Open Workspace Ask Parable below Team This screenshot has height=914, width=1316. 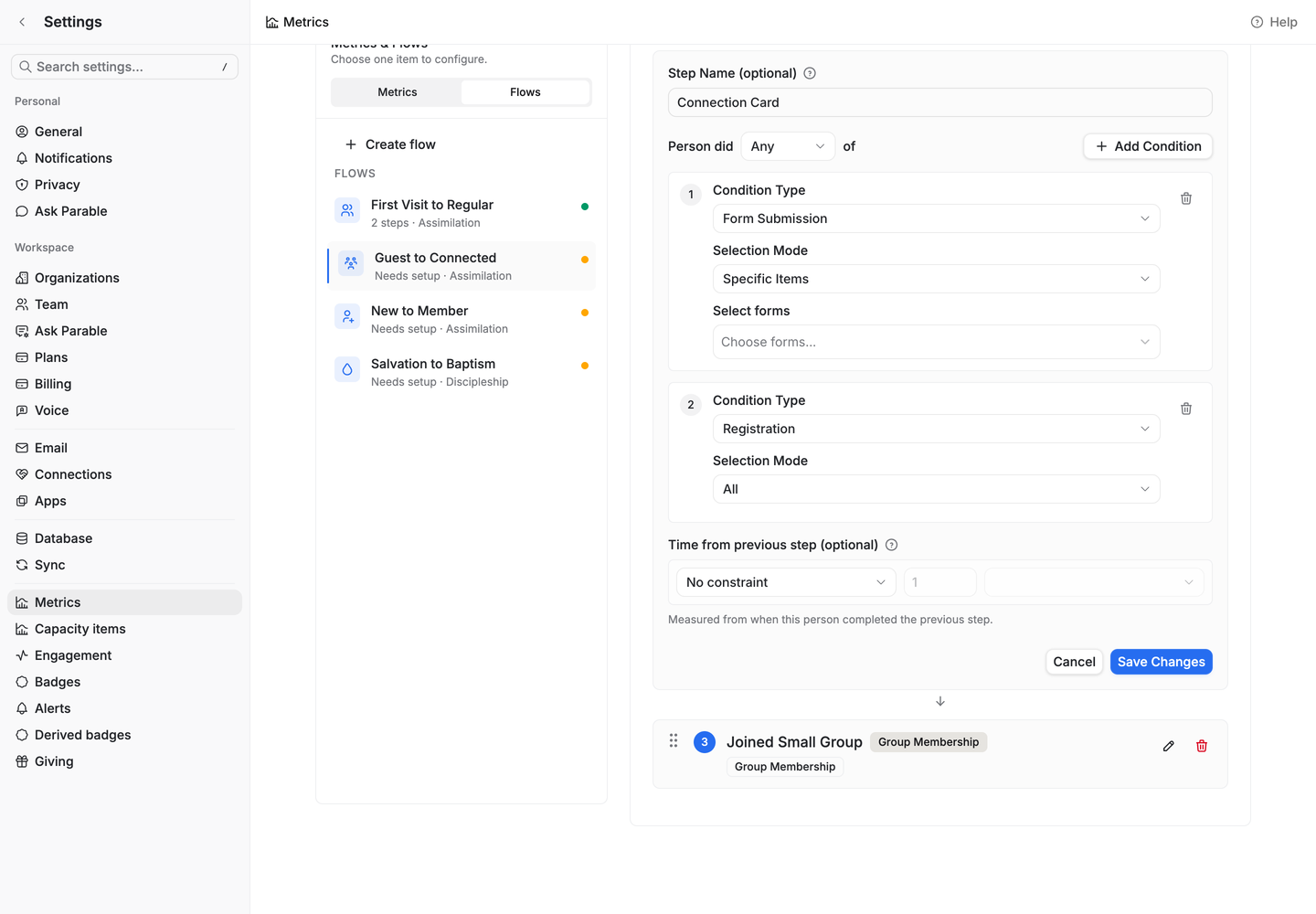[x=124, y=331]
